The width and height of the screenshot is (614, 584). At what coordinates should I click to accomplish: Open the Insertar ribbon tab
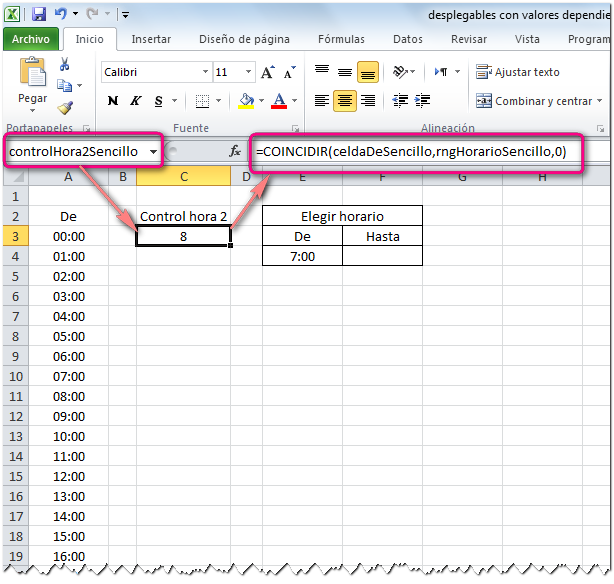151,40
